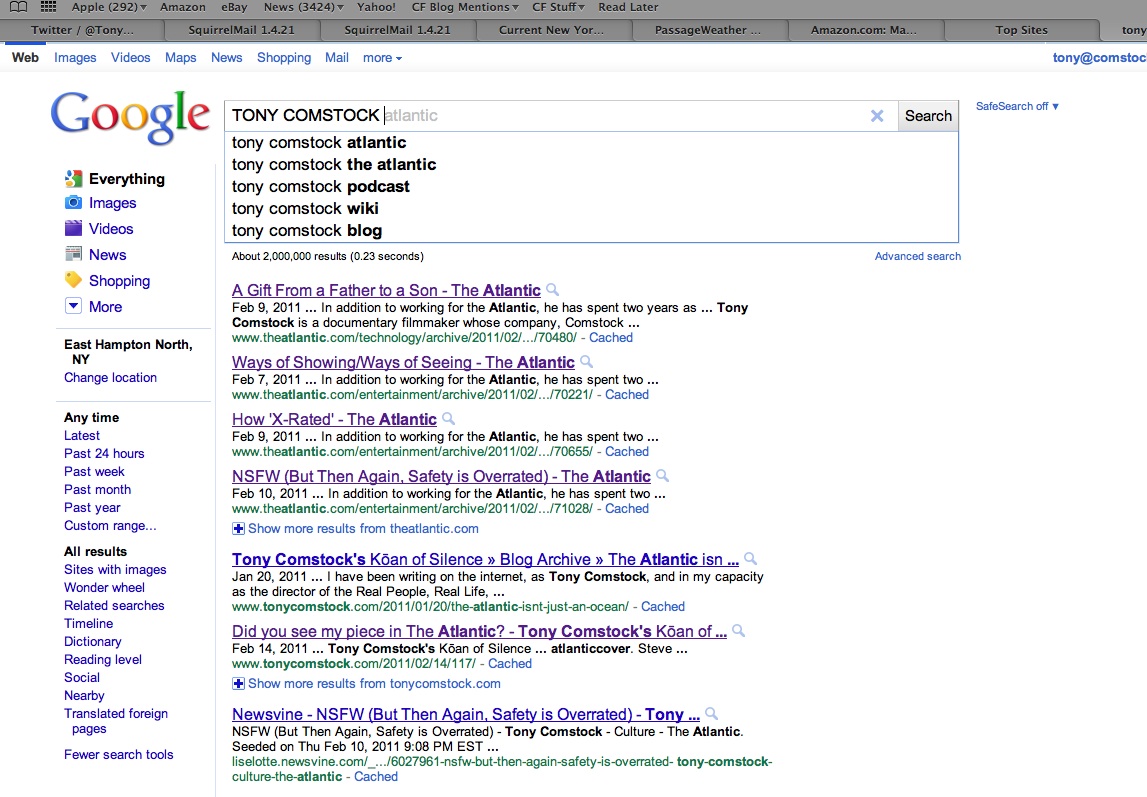Select suggestion 'tony comstock blog'
Image resolution: width=1147 pixels, height=797 pixels.
tap(591, 230)
